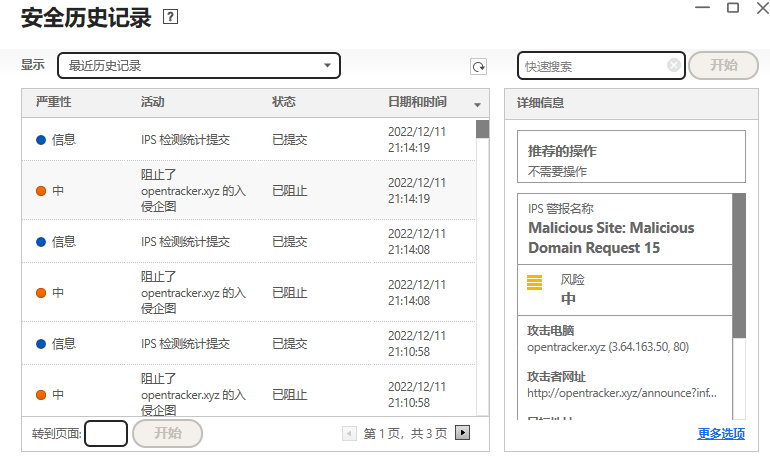Image resolution: width=770 pixels, height=457 pixels.
Task: Select IPS 检测统计提交 at 21:14:08
Action: coord(185,242)
